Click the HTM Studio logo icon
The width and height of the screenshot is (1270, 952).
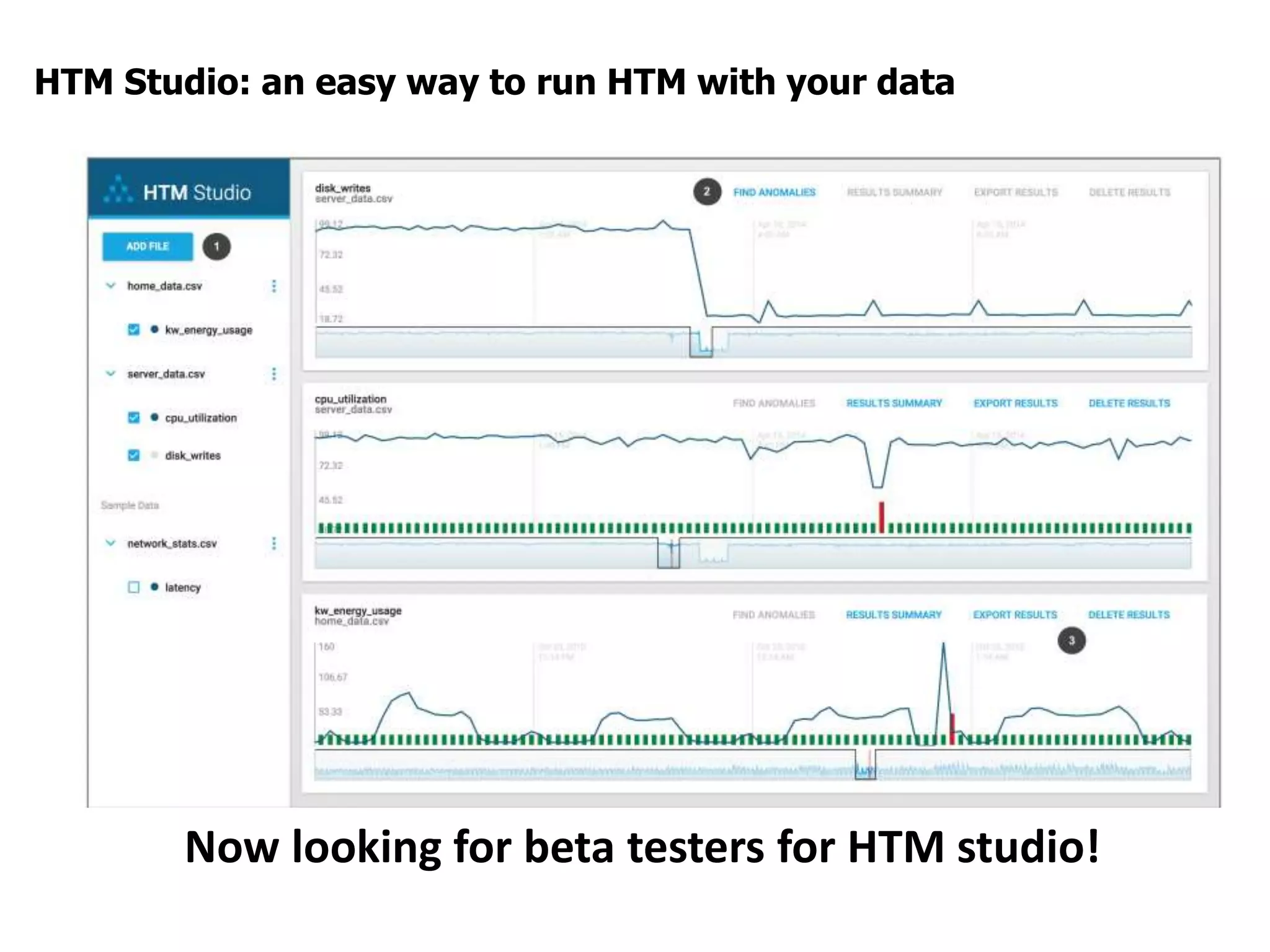118,189
